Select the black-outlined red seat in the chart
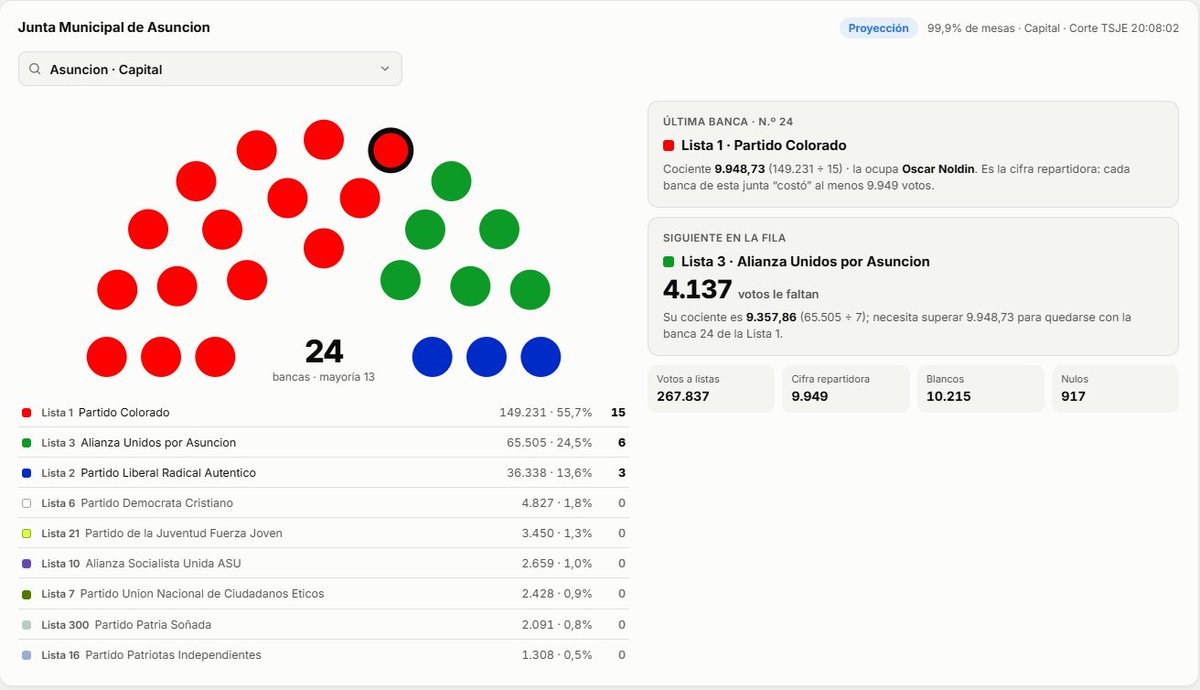This screenshot has width=1200, height=690. [391, 151]
